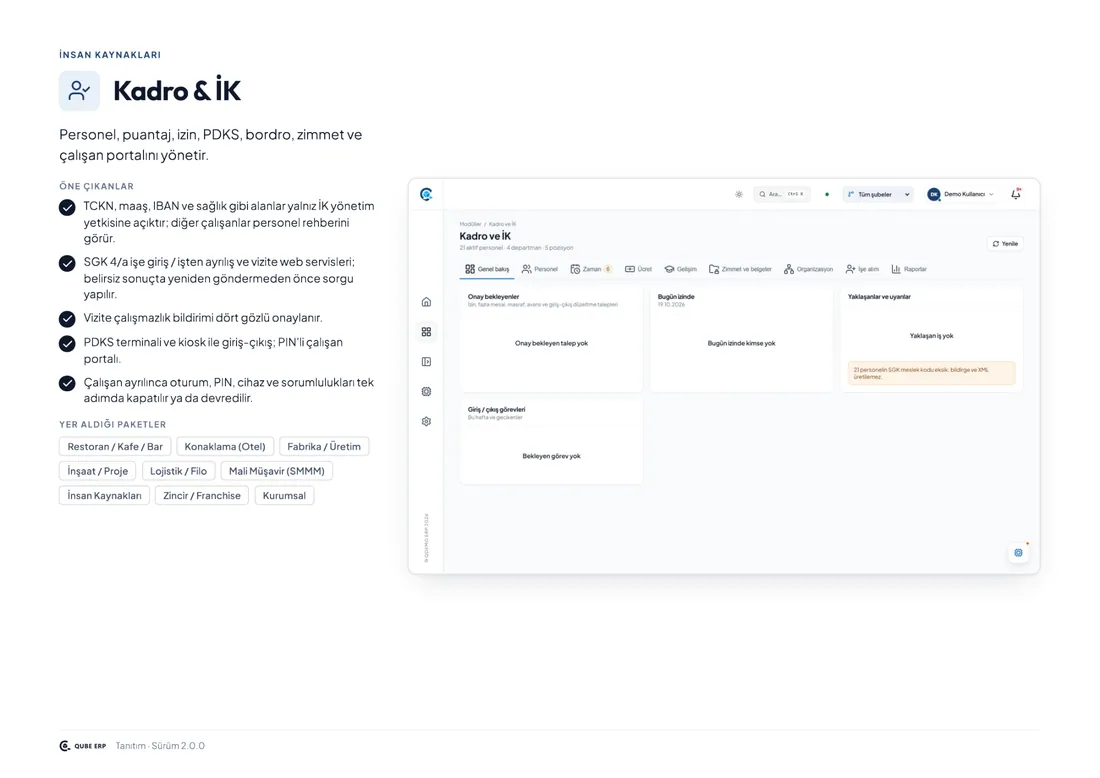Click the chip-shaped icon in the sidebar

[x=426, y=391]
